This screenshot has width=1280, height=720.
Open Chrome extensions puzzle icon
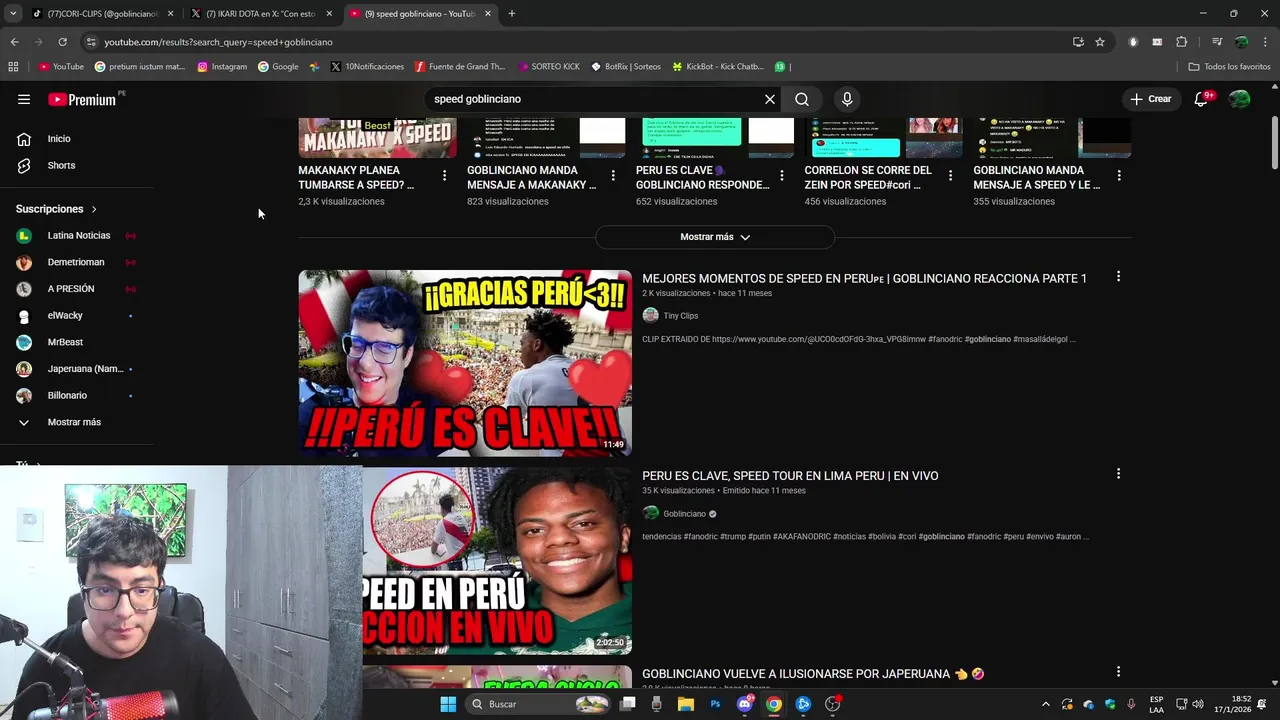pos(1182,42)
